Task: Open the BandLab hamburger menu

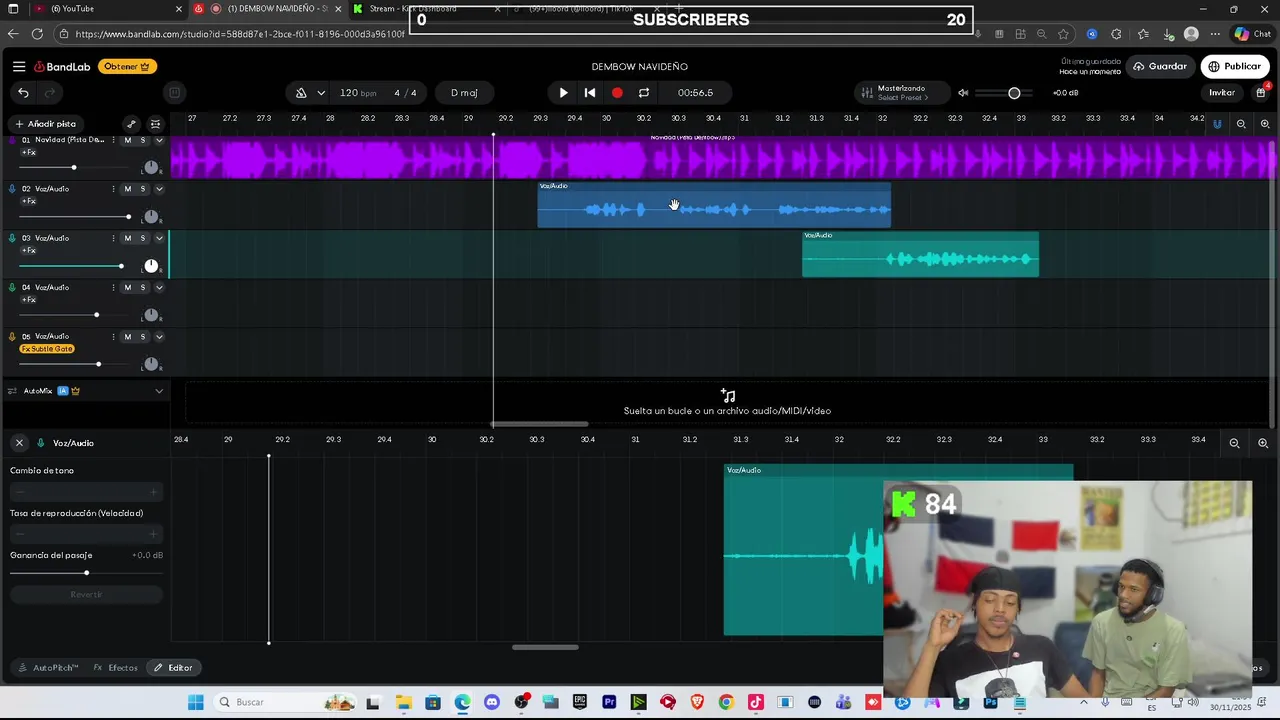Action: click(x=19, y=67)
